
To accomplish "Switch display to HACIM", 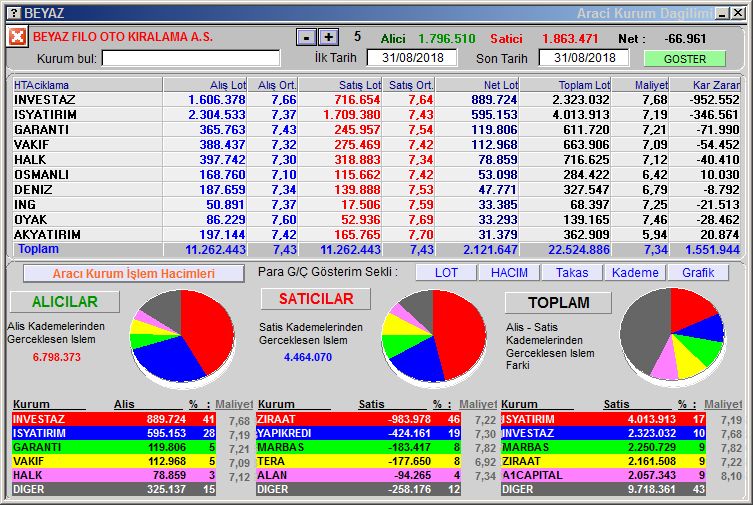I will click(x=509, y=273).
